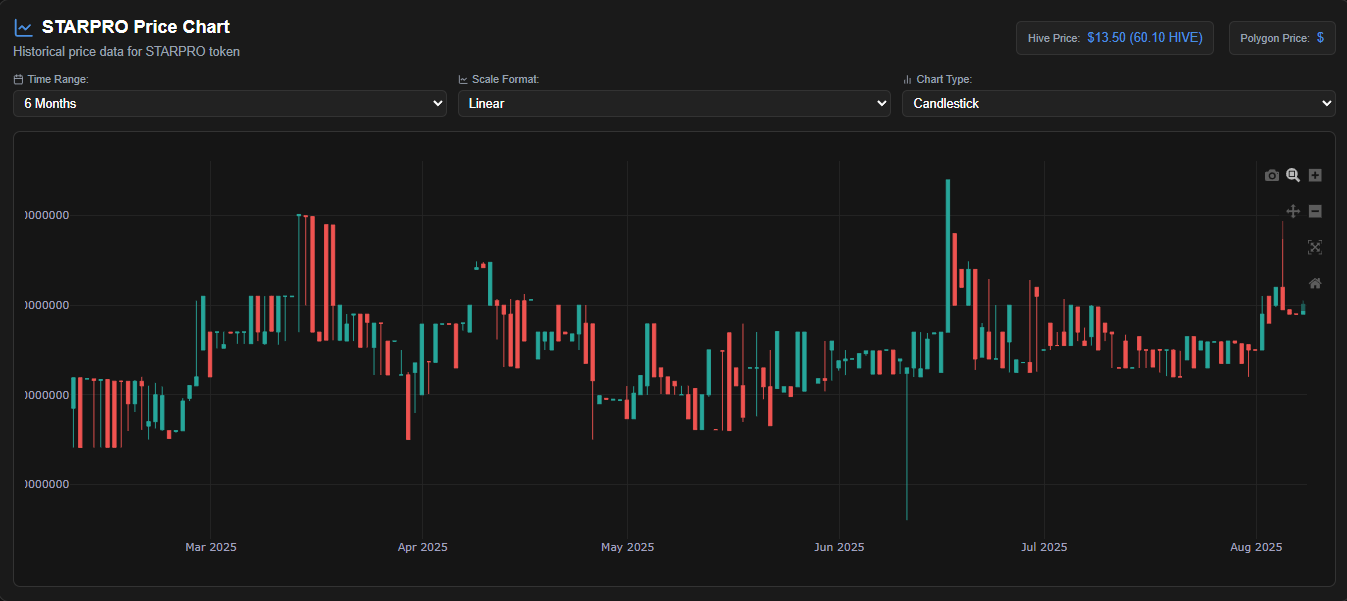Screen dimensions: 1347x601
Task: Open the Scale Format dropdown showing Linear
Action: (674, 103)
